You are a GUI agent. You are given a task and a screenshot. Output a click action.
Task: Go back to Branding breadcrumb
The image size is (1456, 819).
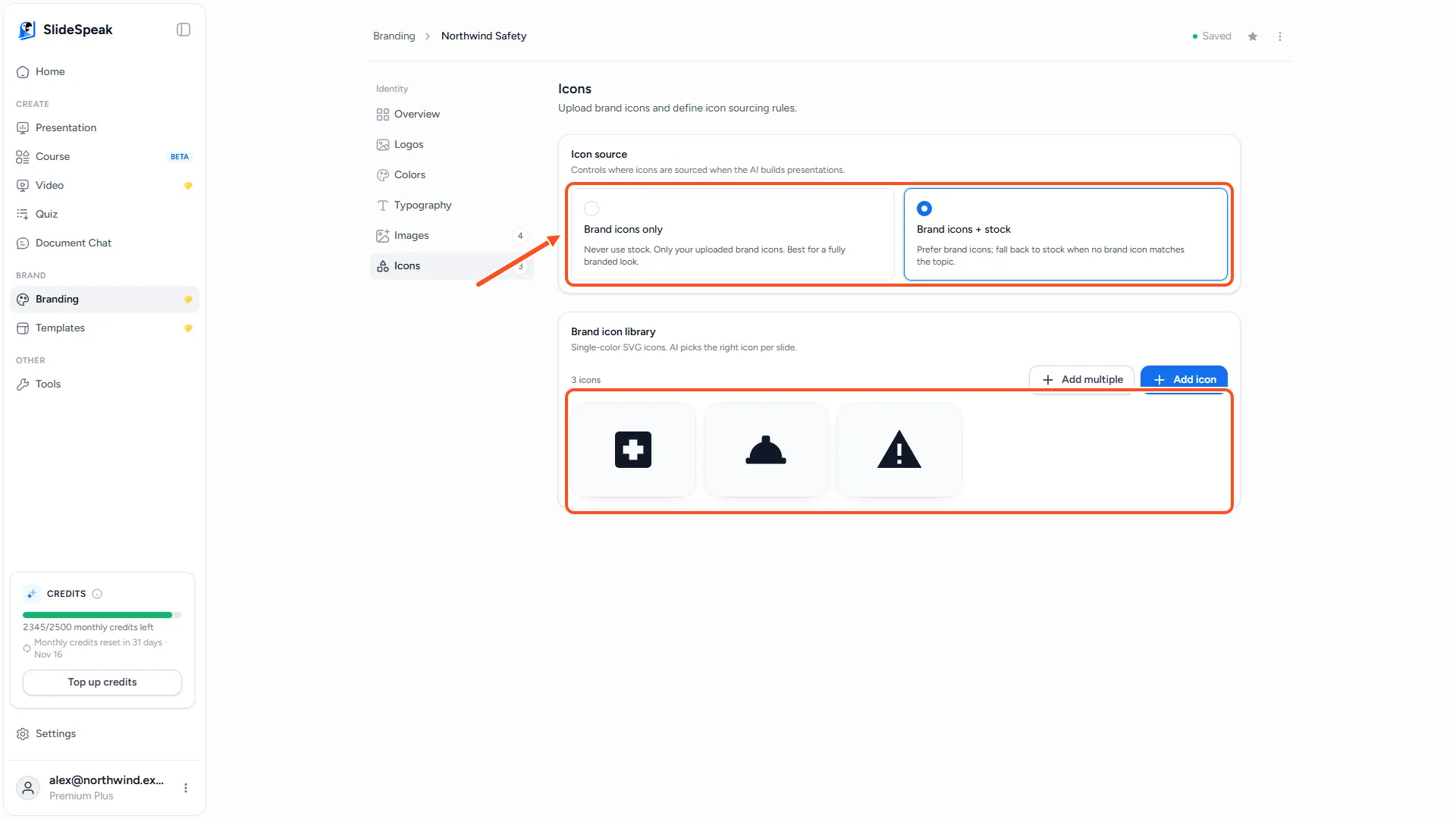[x=394, y=36]
